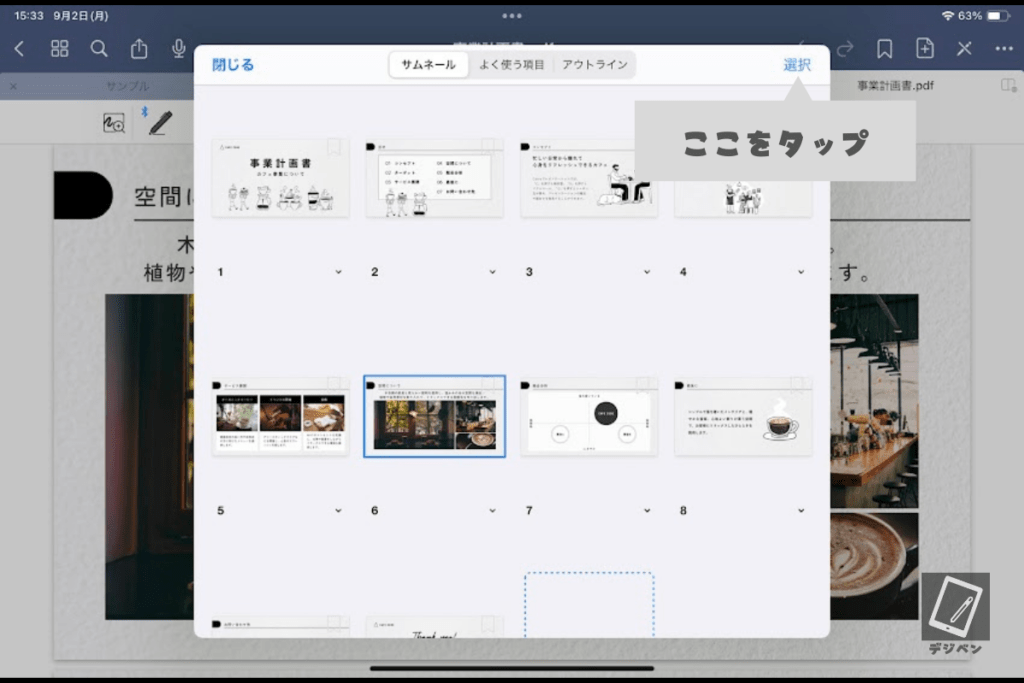The width and height of the screenshot is (1024, 683).
Task: Open page 8 coffee cup thumbnail
Action: click(x=743, y=417)
